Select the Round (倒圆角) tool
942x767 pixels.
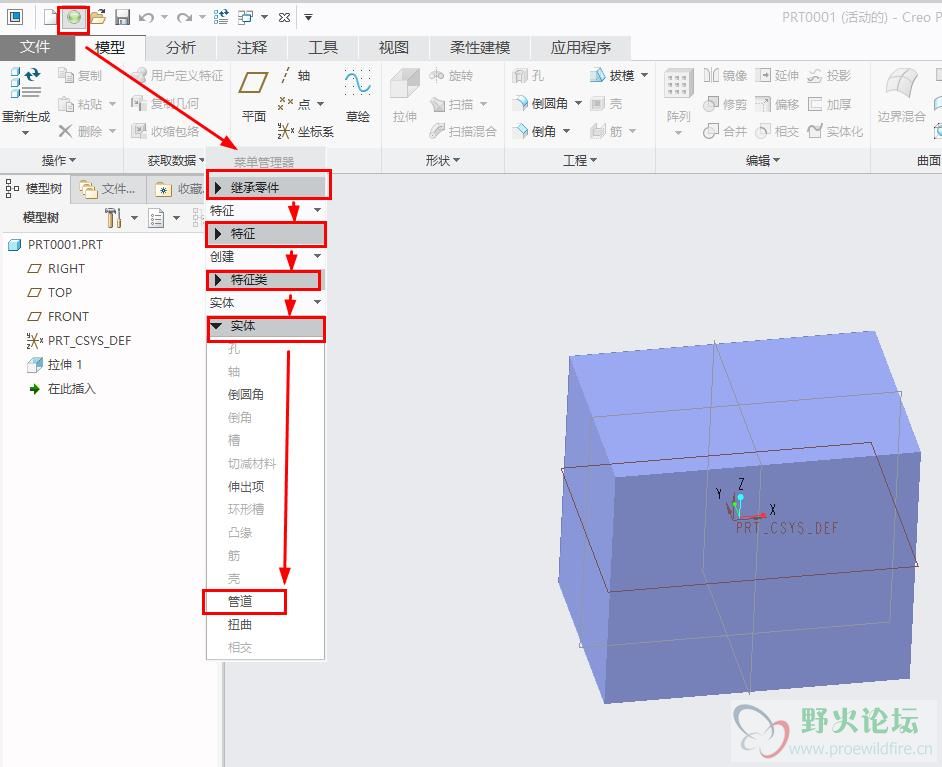(540, 103)
